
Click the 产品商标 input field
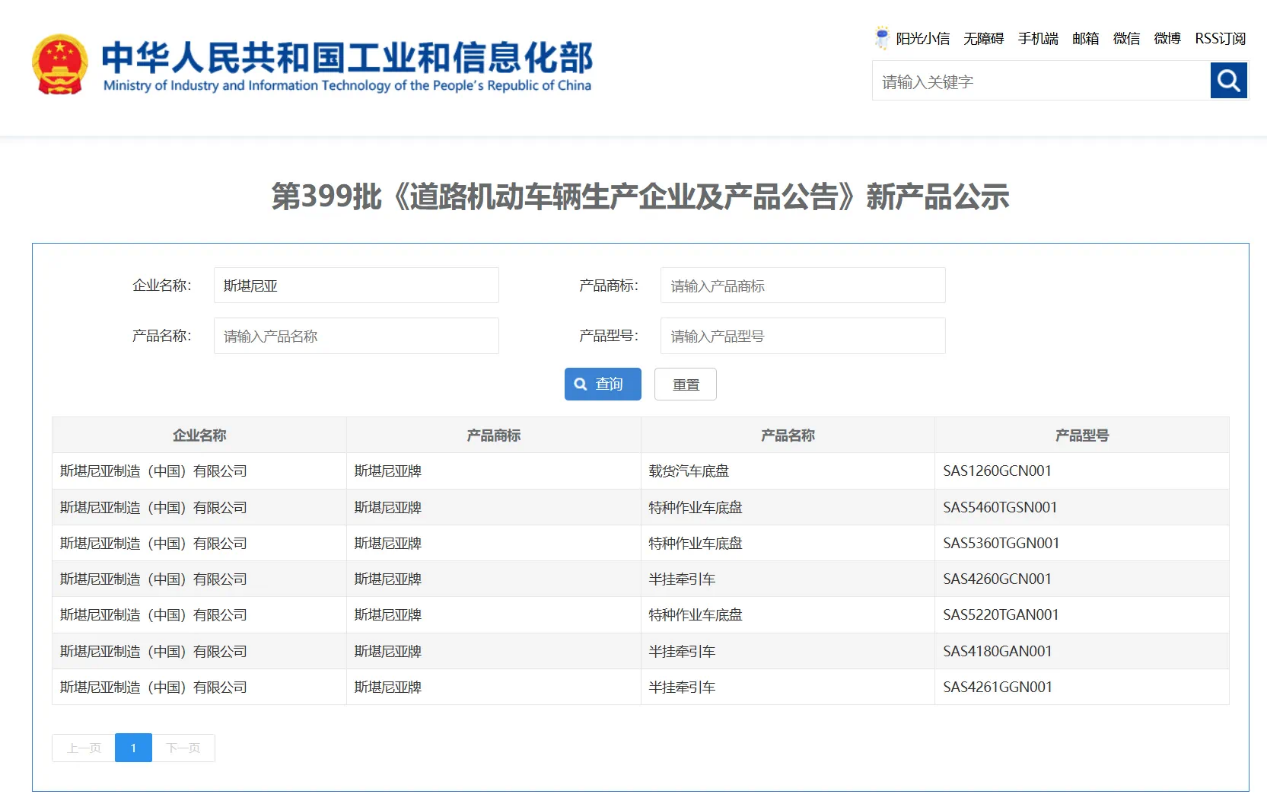(x=802, y=285)
